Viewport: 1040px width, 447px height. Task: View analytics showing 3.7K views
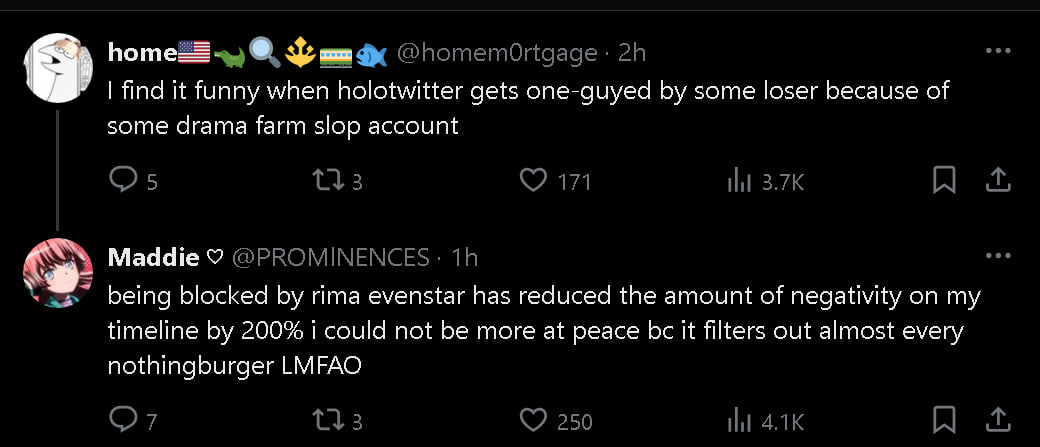click(x=739, y=181)
